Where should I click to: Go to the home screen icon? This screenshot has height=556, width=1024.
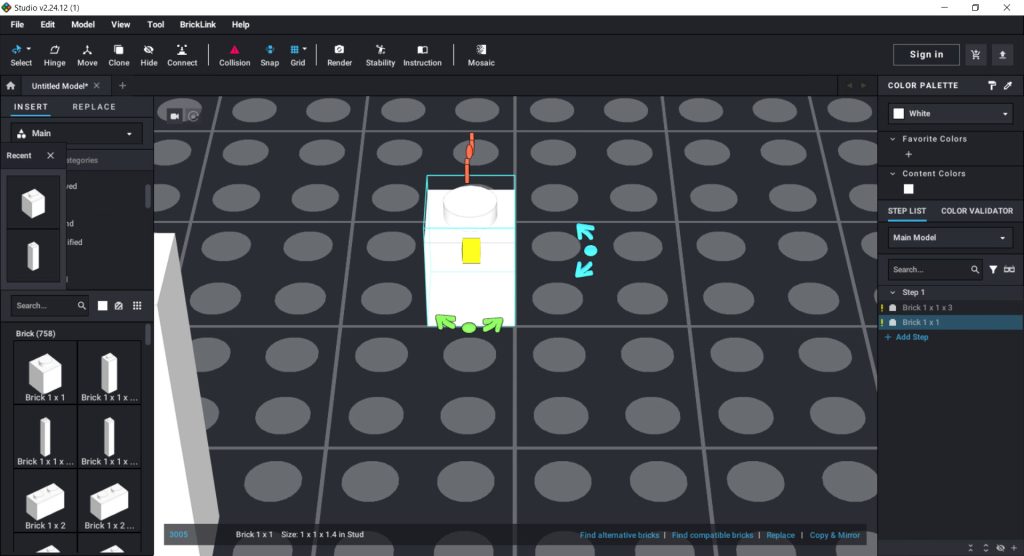pos(10,86)
